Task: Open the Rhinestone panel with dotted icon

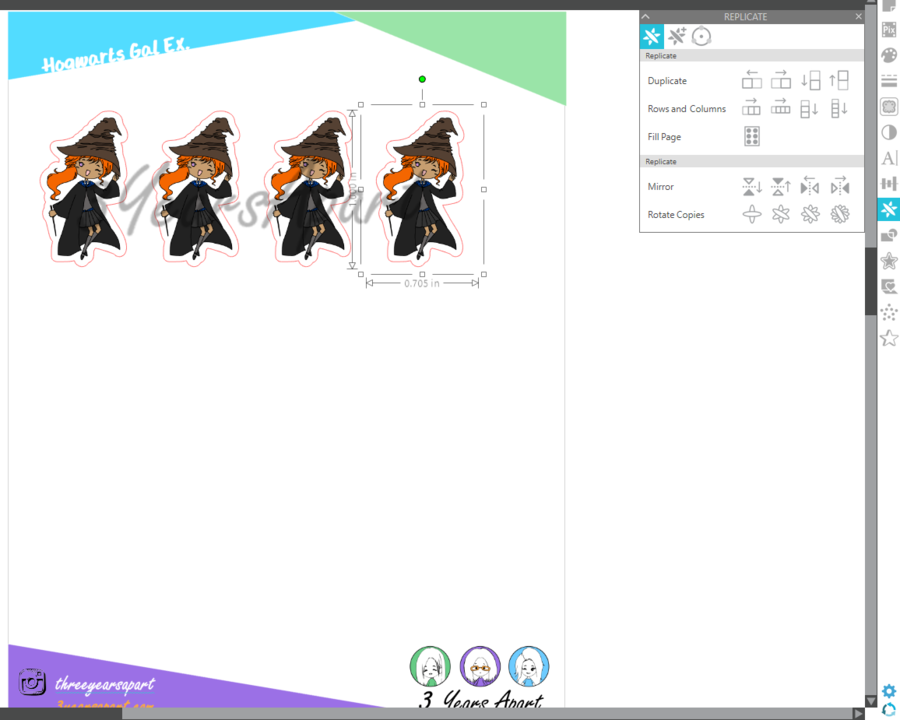Action: point(889,312)
